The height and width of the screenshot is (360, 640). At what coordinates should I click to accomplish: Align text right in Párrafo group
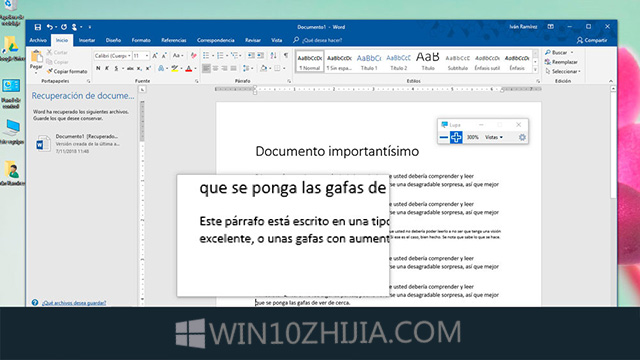point(224,68)
